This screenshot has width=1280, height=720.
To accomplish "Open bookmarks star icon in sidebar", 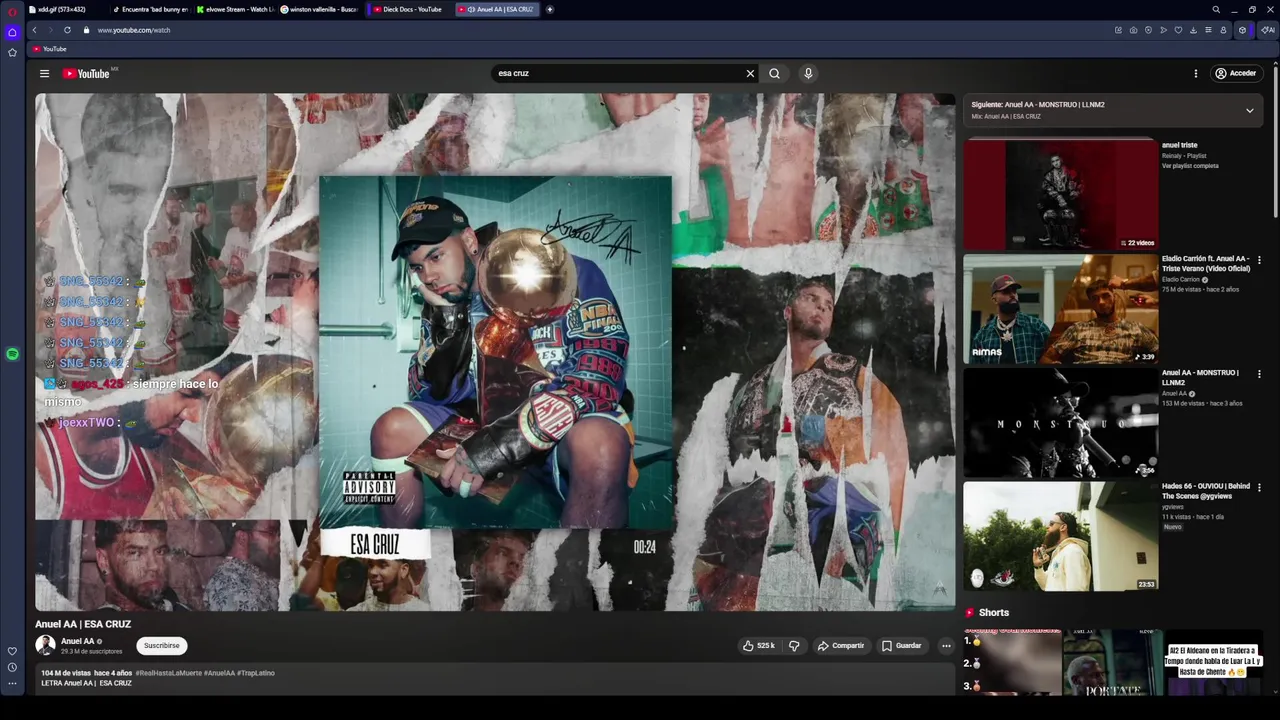I will tap(12, 52).
